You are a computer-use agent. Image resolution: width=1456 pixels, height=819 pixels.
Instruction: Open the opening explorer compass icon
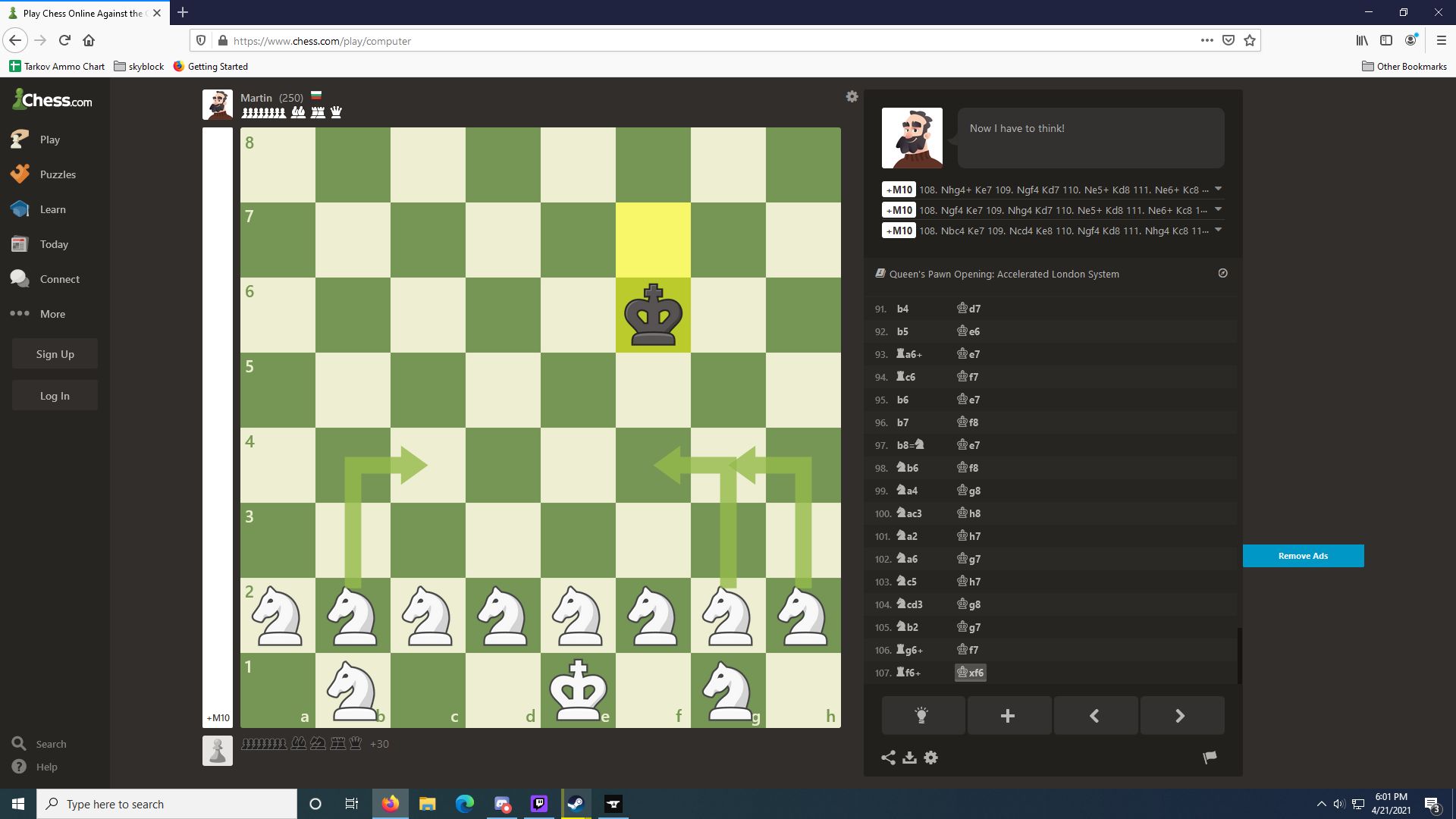tap(1222, 273)
